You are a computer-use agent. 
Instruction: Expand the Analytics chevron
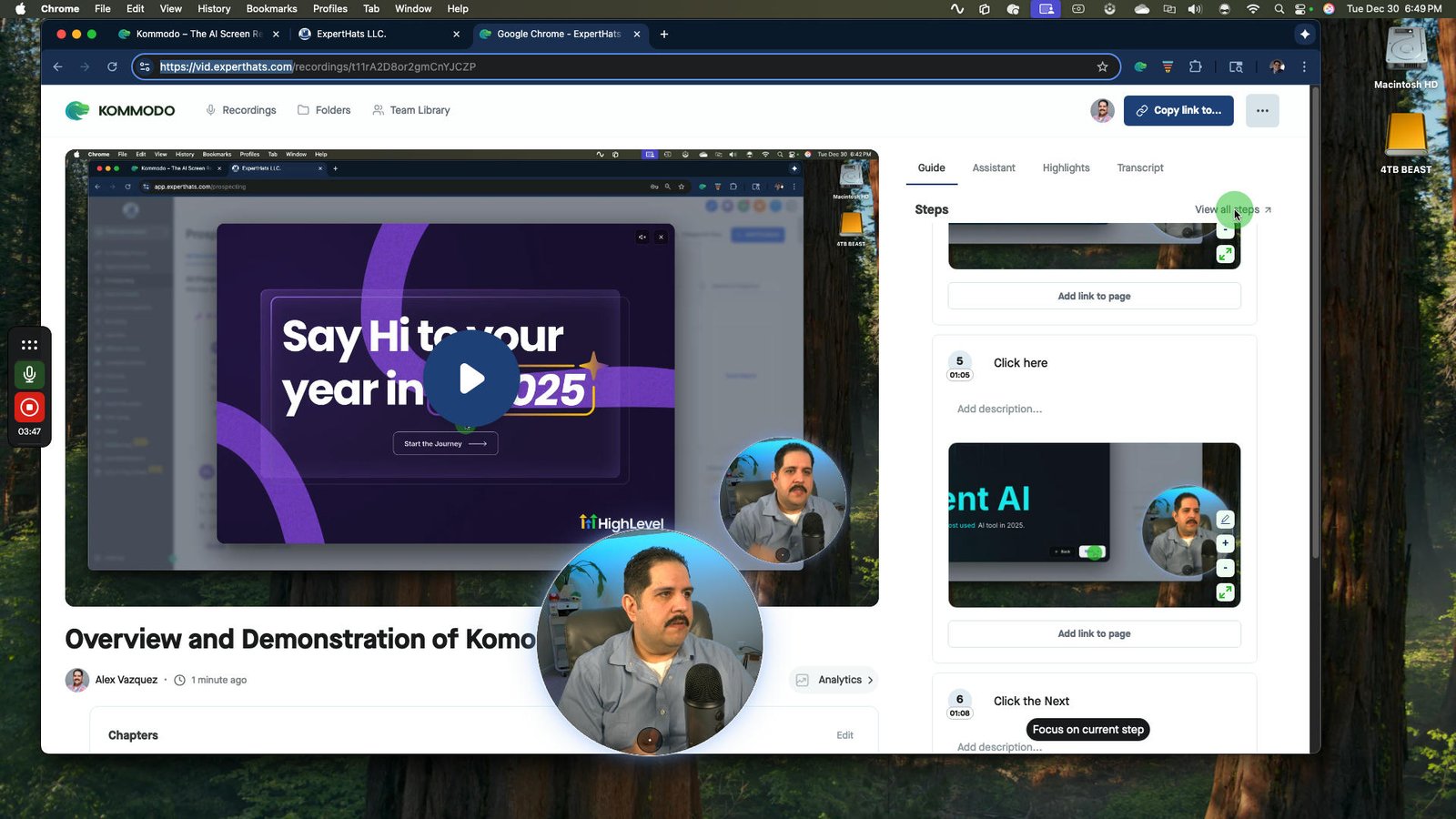[x=870, y=680]
